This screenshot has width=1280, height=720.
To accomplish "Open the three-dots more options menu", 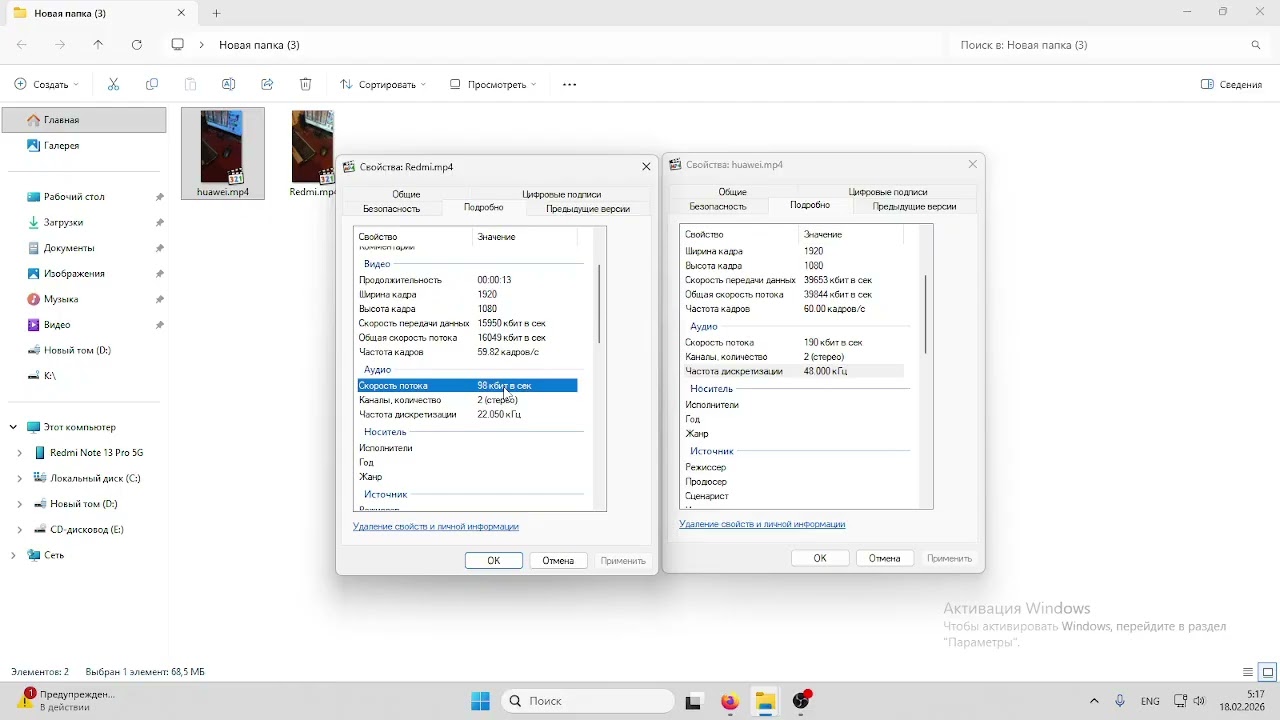I will pos(570,85).
